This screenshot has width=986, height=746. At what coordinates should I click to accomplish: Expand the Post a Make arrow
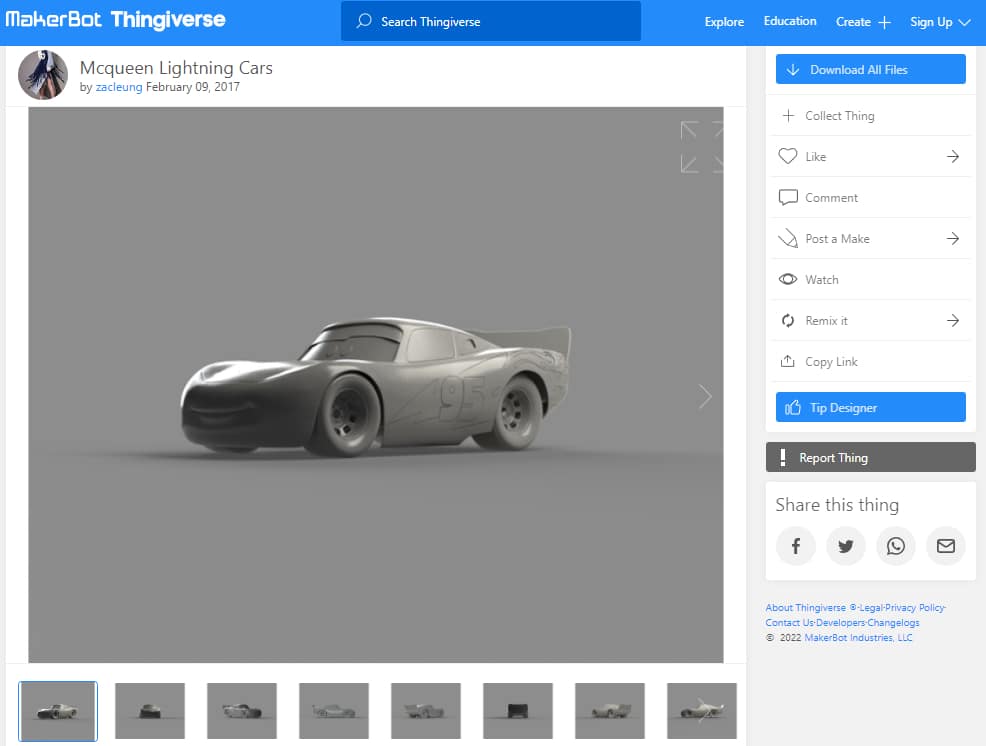953,238
